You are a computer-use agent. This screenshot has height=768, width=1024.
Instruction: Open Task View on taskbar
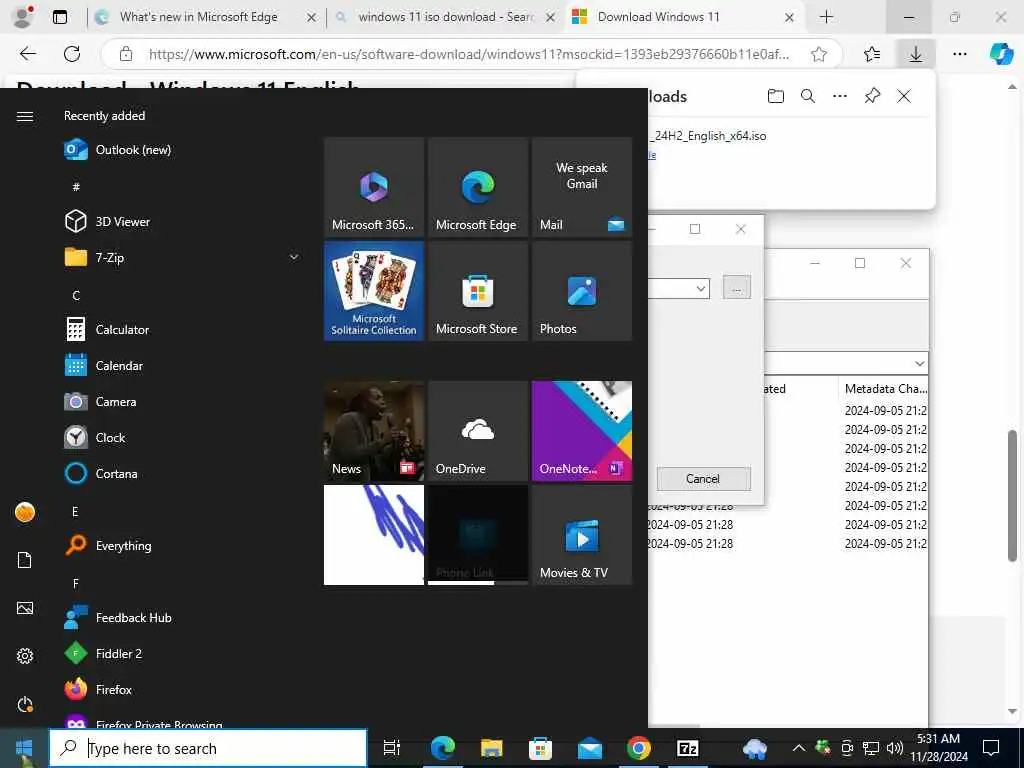point(391,748)
